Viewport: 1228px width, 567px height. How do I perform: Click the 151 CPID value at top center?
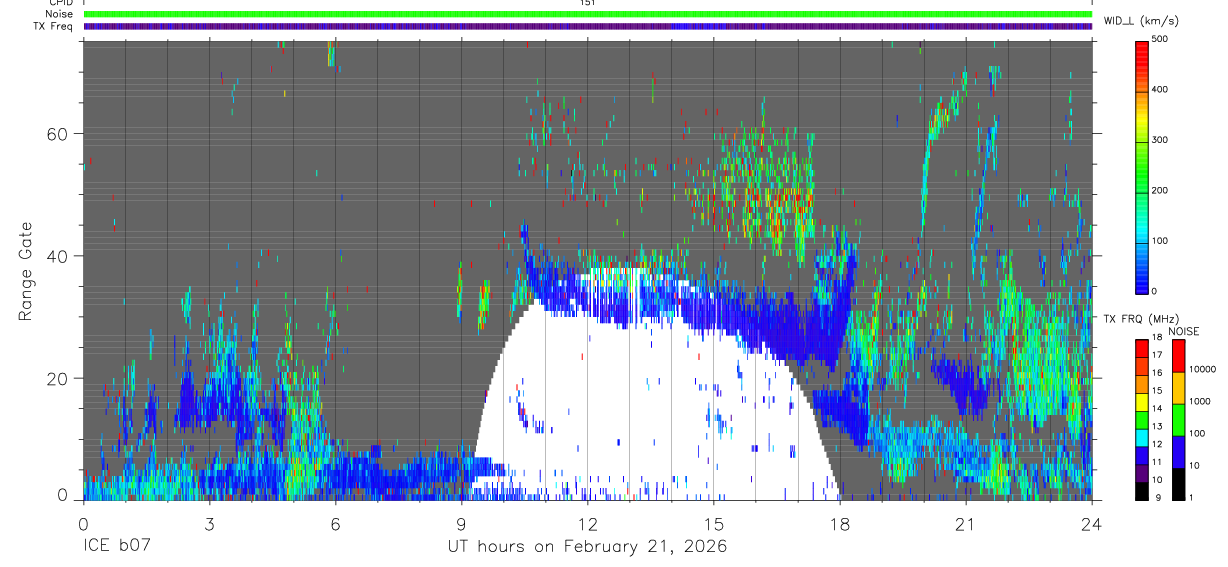pos(587,3)
